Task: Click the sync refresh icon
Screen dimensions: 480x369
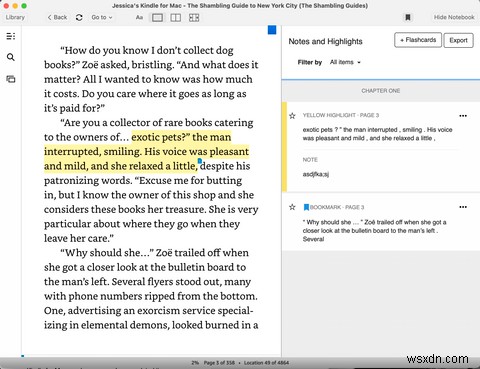Action: [79, 17]
